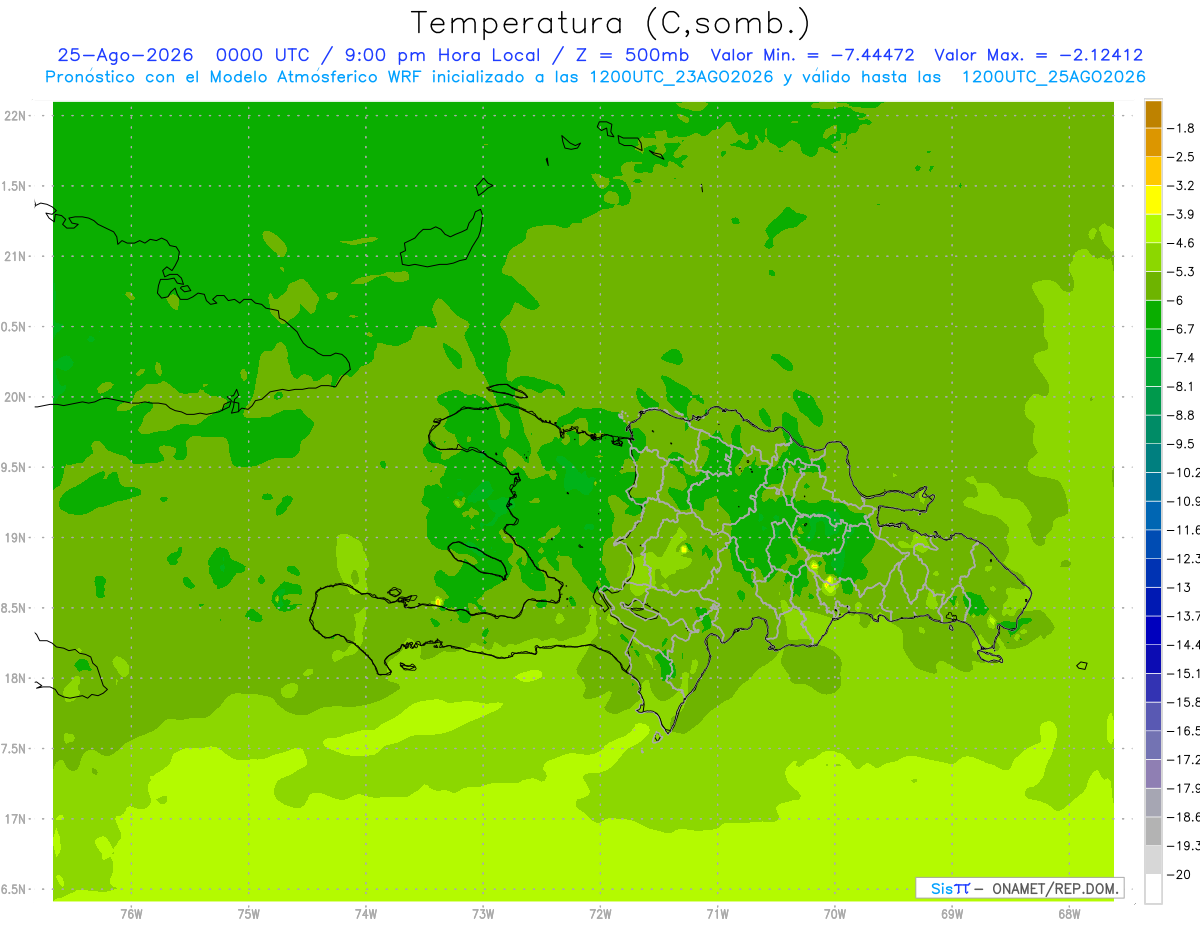Pick the dark blue colorbar segment between -13.7 and -14.4
This screenshot has height=927, width=1200.
tap(1153, 630)
